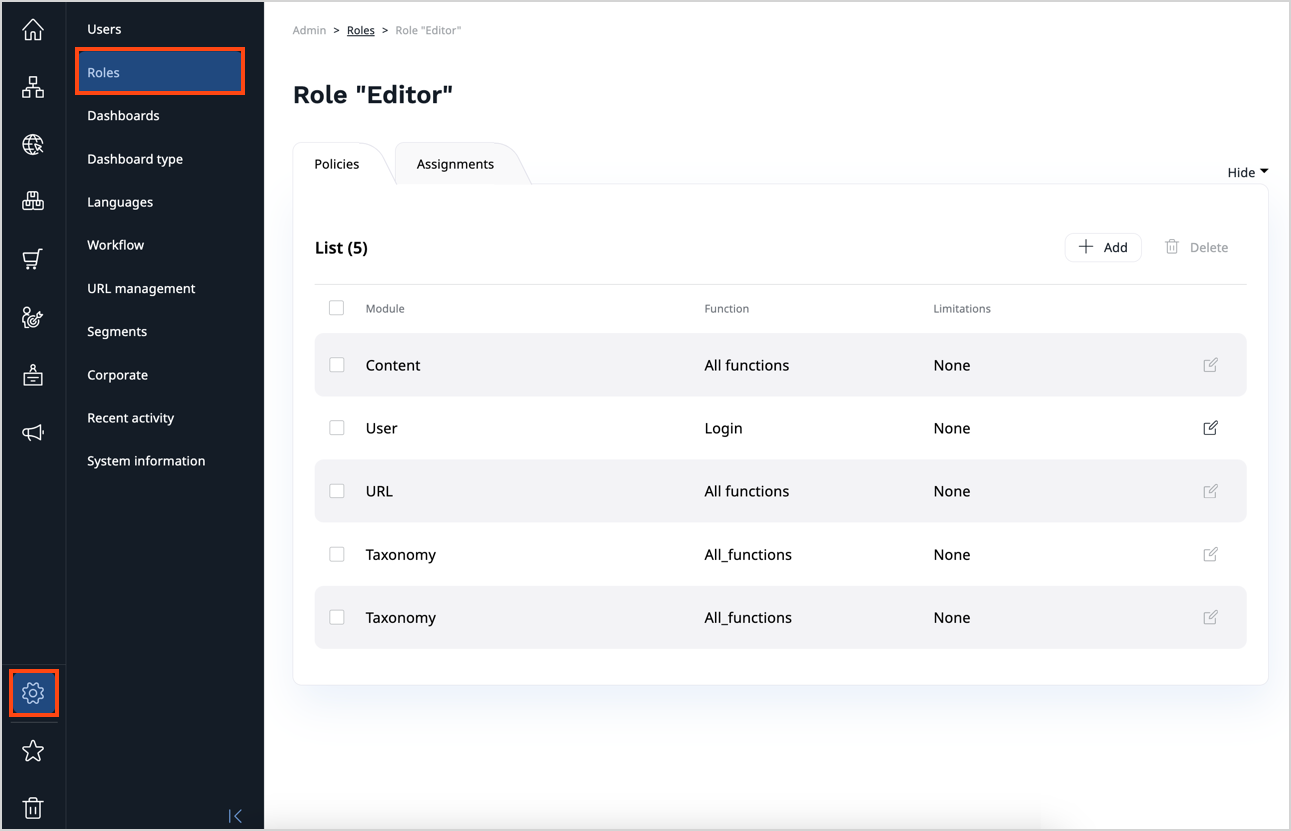Collapse the sidebar with the arrow at bottom
The width and height of the screenshot is (1291, 831).
[x=236, y=815]
